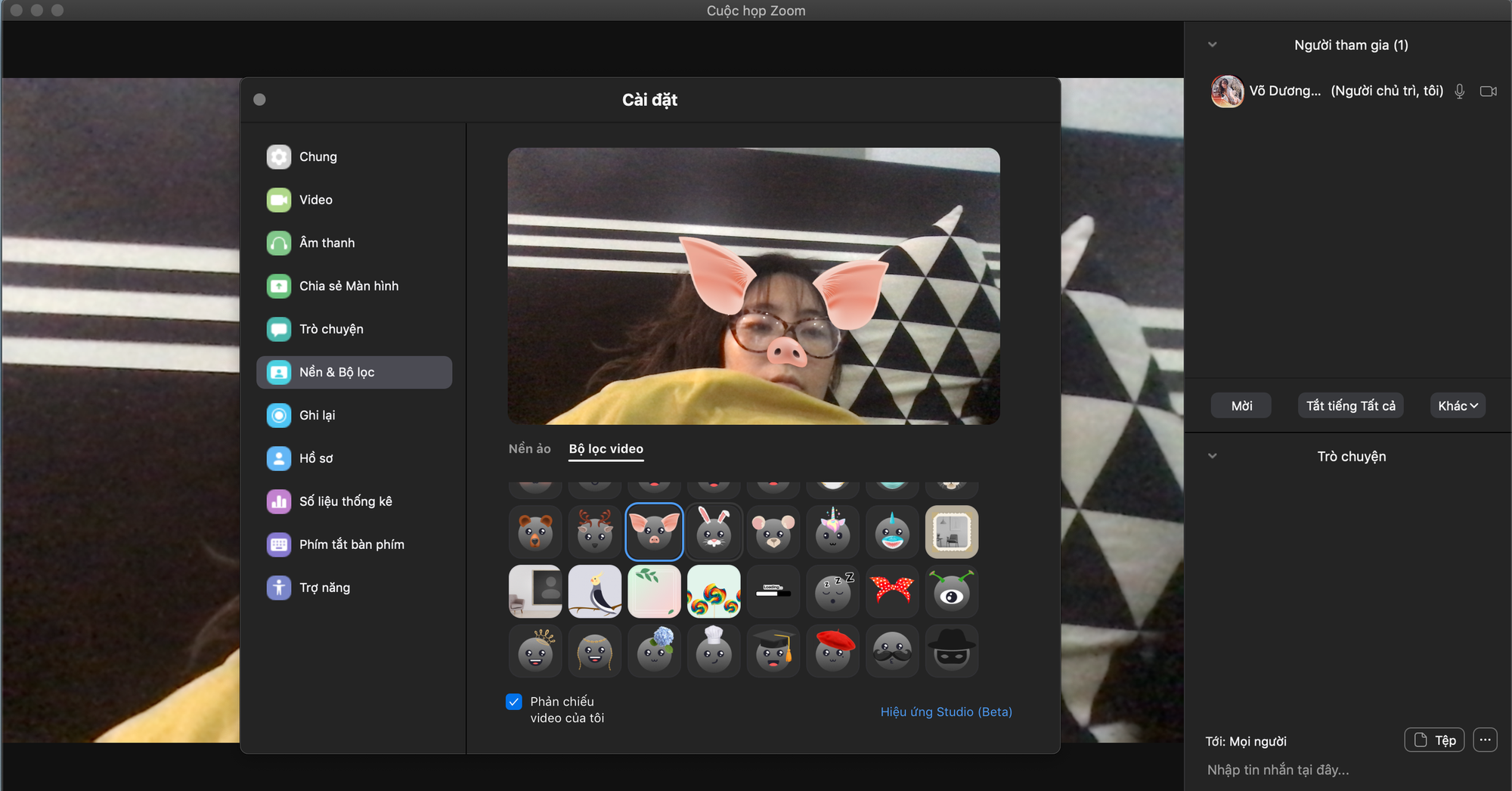Open Video settings section
1512x791 pixels.
point(354,200)
